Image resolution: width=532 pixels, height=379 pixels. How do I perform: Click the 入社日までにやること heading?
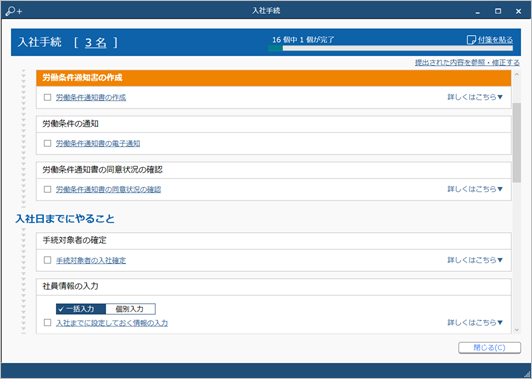(x=65, y=219)
